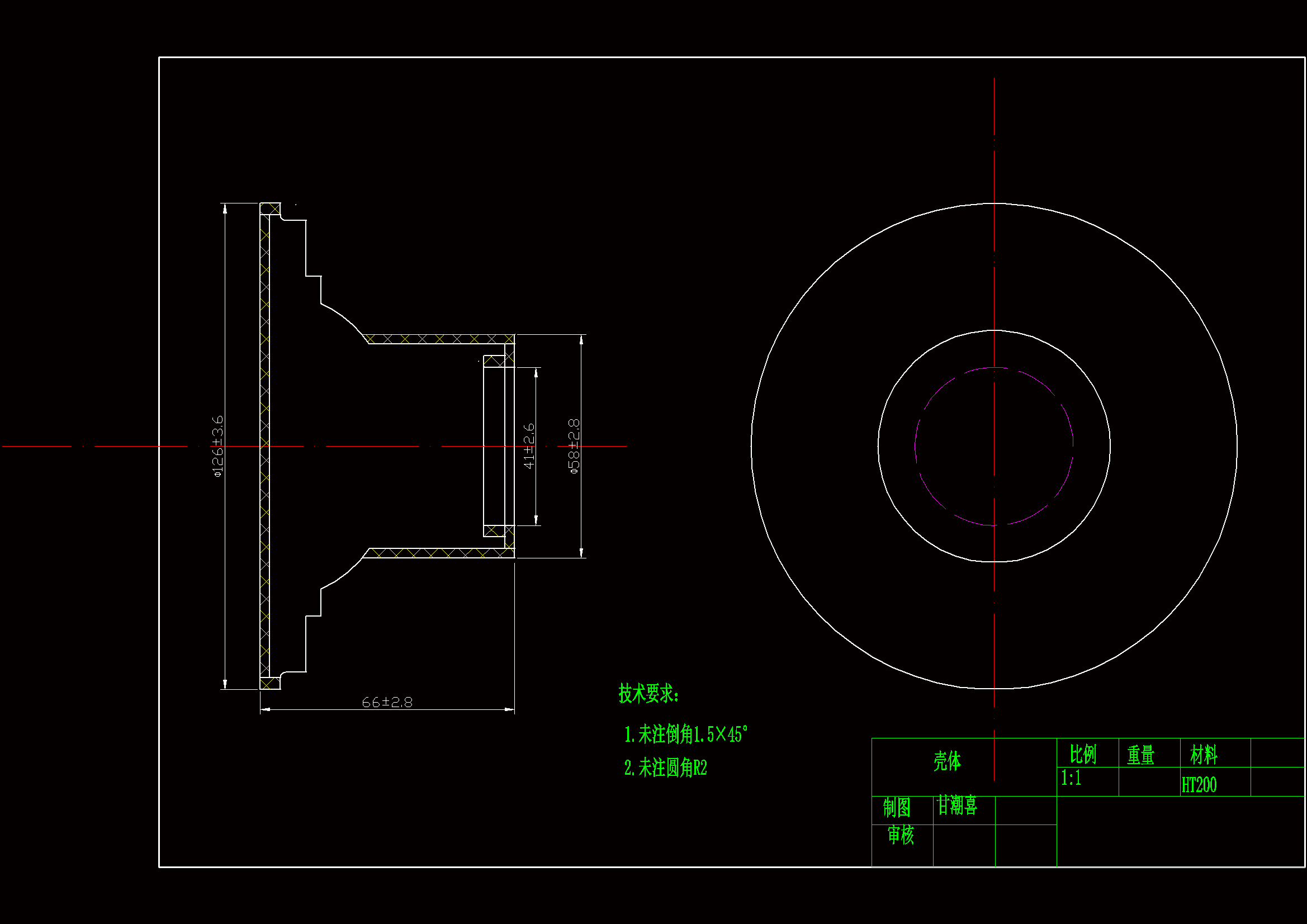Click the empty cell right of 审核
Image resolution: width=1307 pixels, height=924 pixels.
click(964, 845)
